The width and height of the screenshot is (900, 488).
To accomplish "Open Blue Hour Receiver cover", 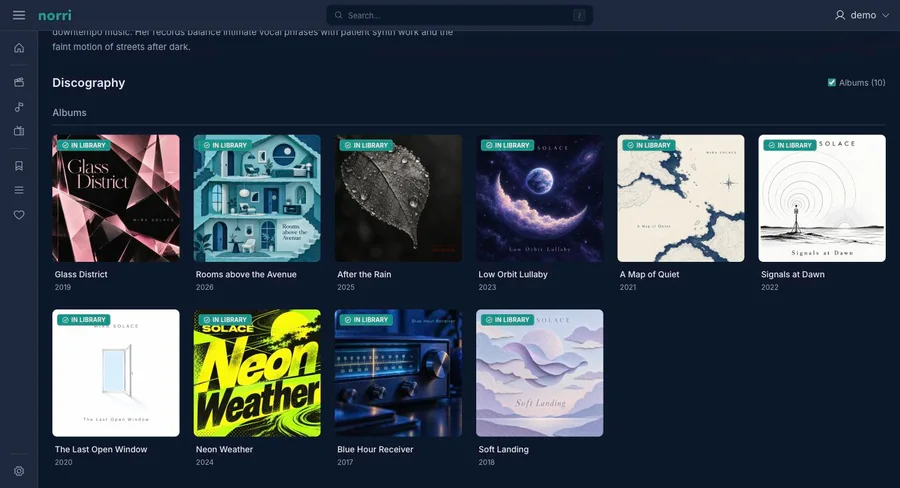I will click(x=398, y=373).
